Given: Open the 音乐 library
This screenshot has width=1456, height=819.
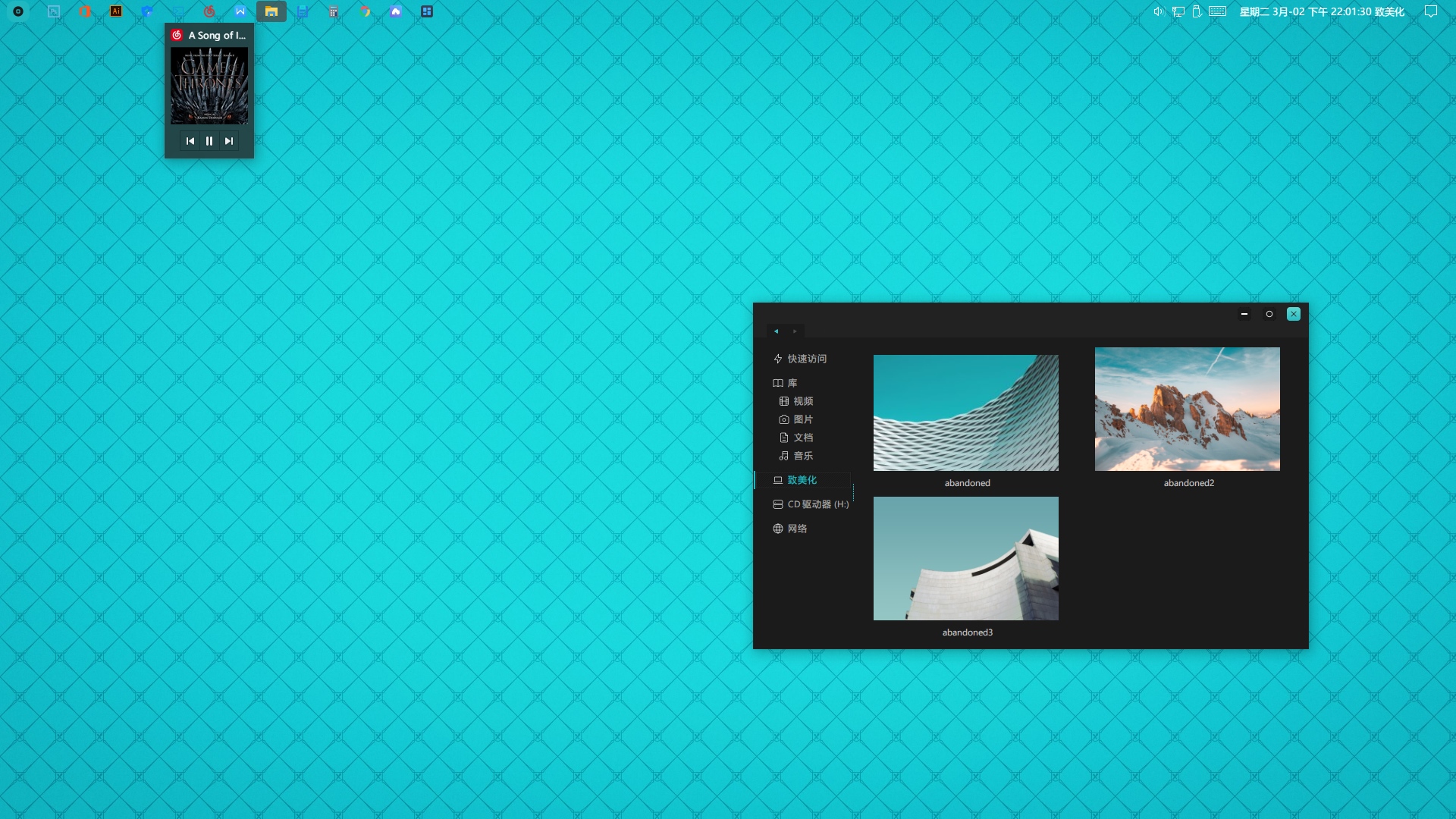Looking at the screenshot, I should point(796,456).
